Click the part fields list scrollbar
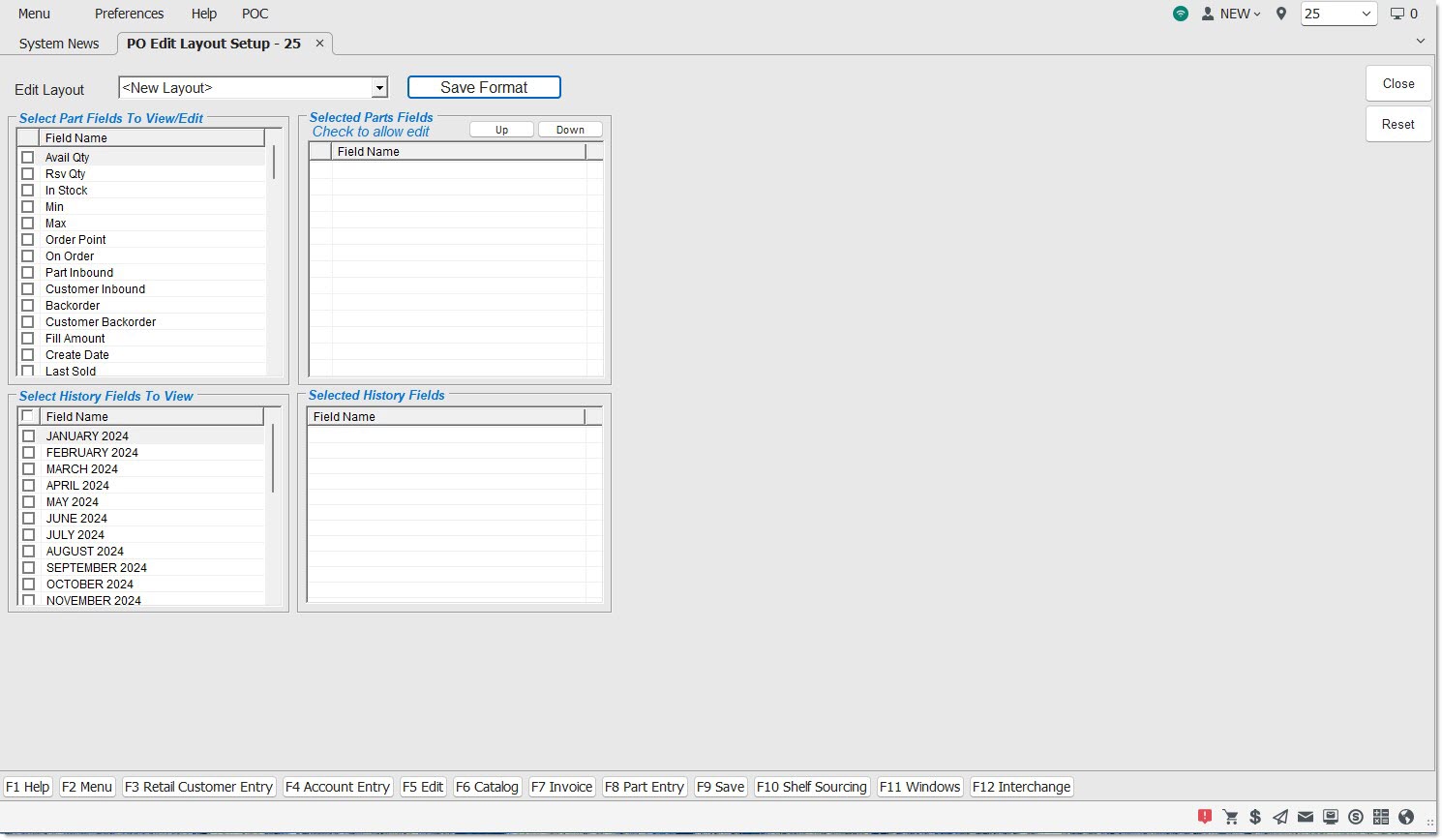 pos(274,163)
